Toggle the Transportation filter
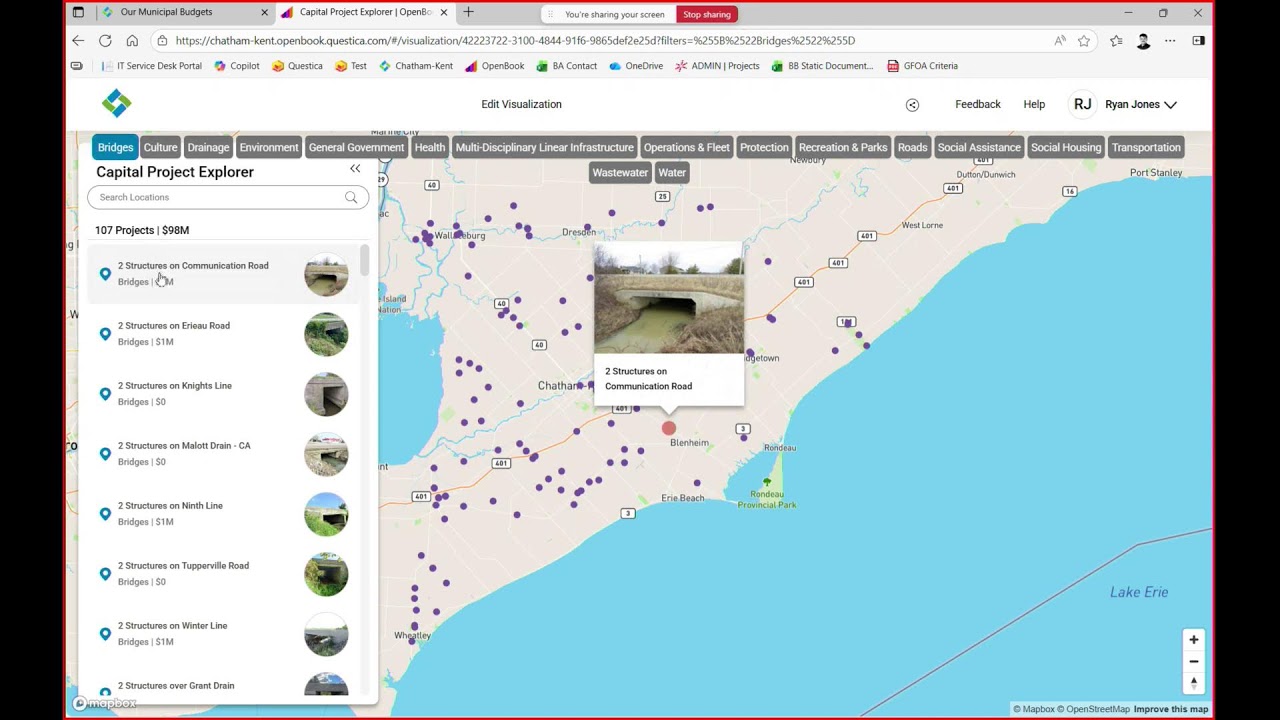The image size is (1280, 720). click(1146, 147)
